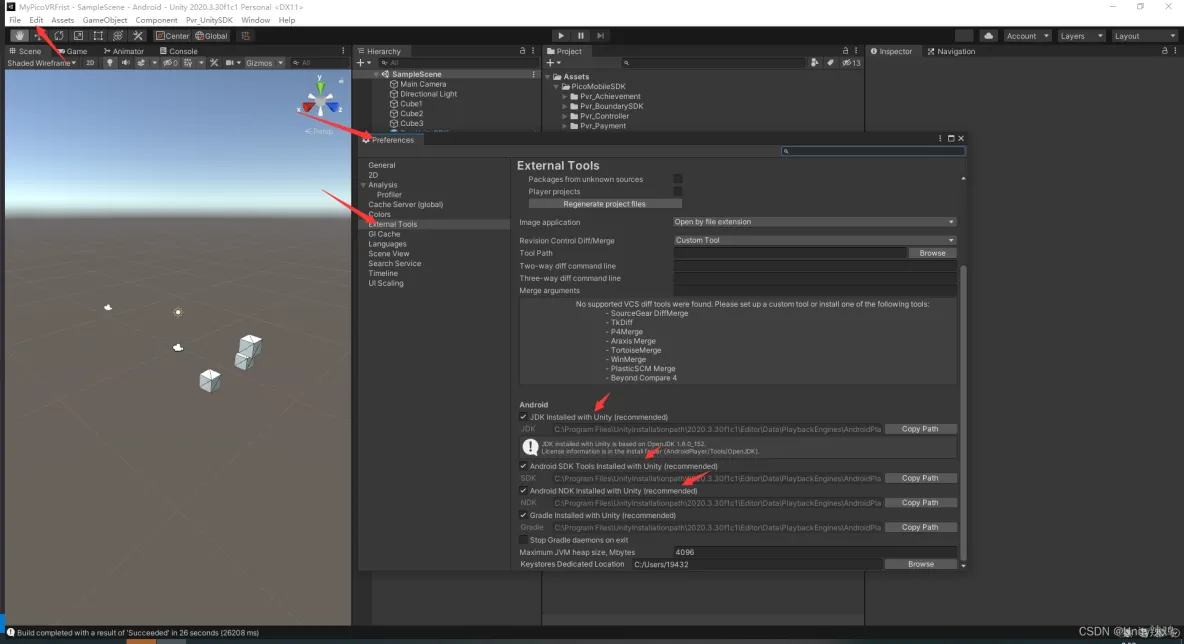Open Image application dropdown
Viewport: 1184px width, 644px height.
pos(815,222)
